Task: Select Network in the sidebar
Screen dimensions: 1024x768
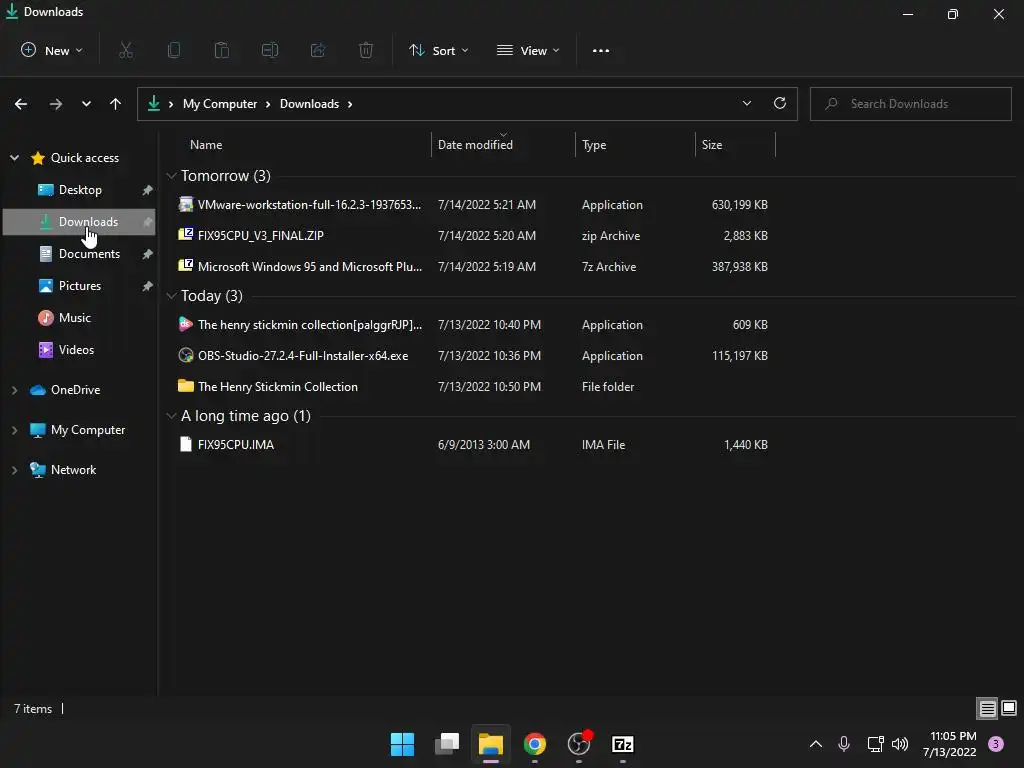Action: (73, 470)
